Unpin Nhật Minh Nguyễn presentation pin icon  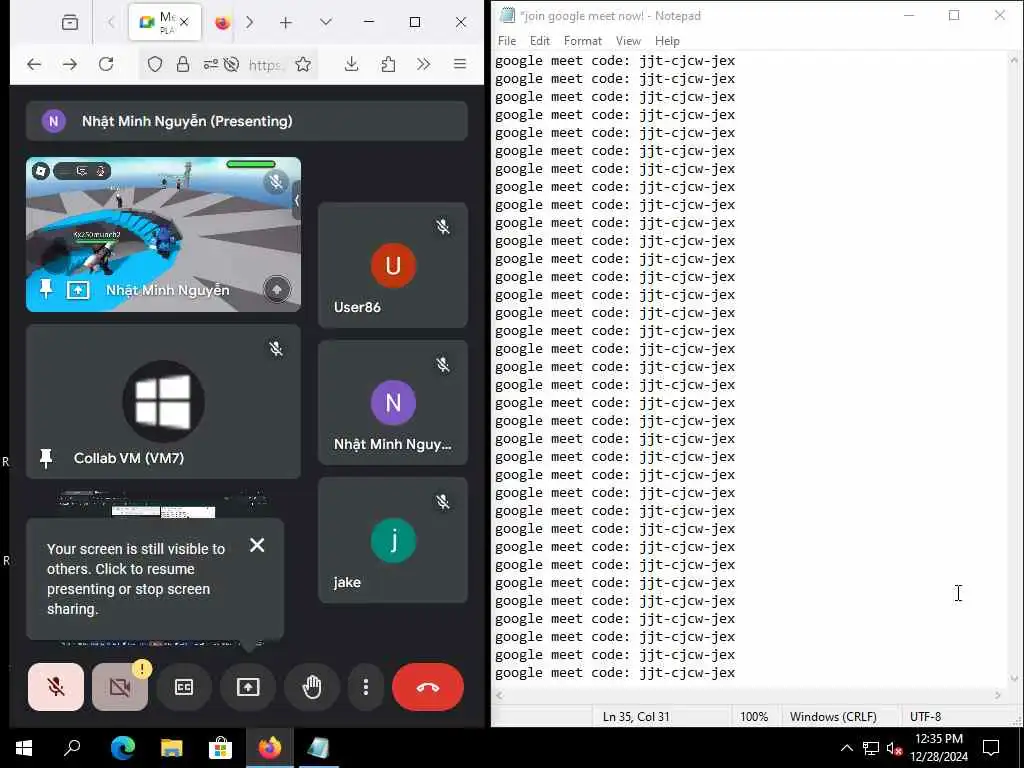pyautogui.click(x=46, y=289)
